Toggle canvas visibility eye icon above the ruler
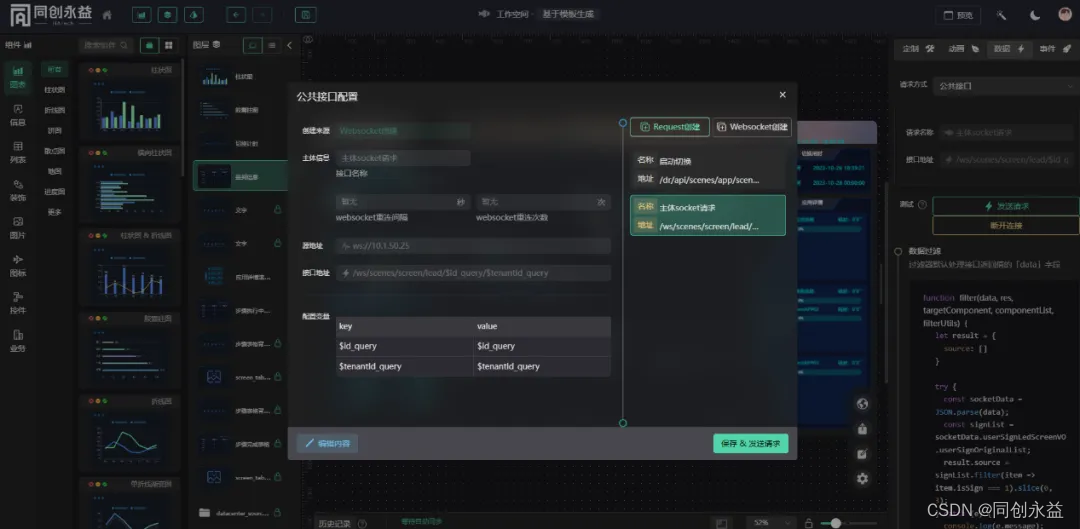 pos(309,41)
